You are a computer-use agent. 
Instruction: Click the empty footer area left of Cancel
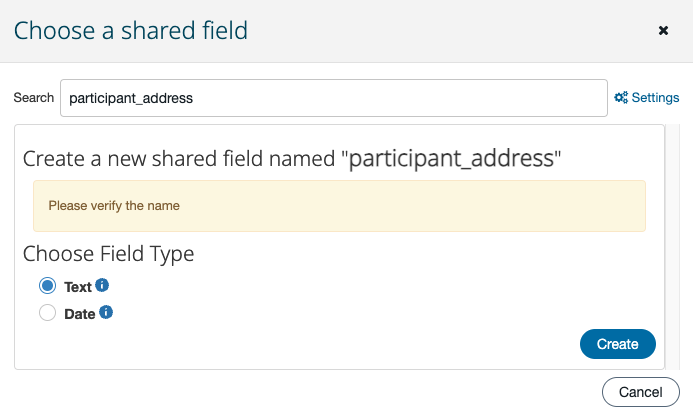(305, 392)
